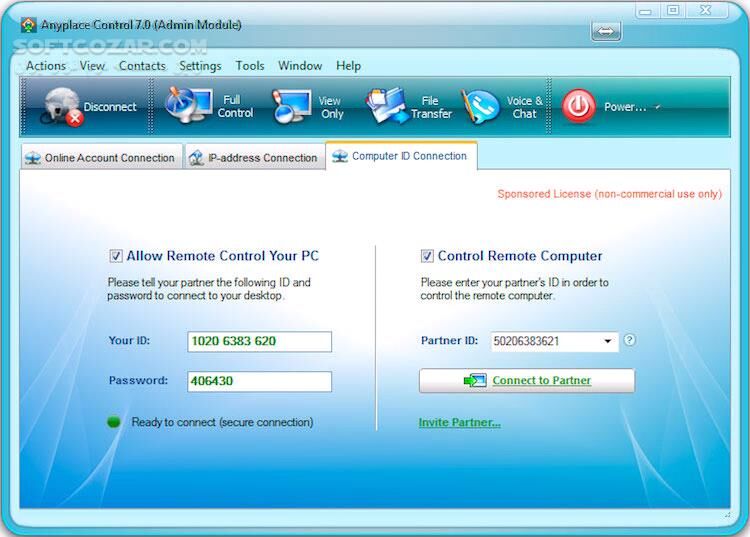
Task: Click the Sponsored License notice text
Action: tap(609, 194)
